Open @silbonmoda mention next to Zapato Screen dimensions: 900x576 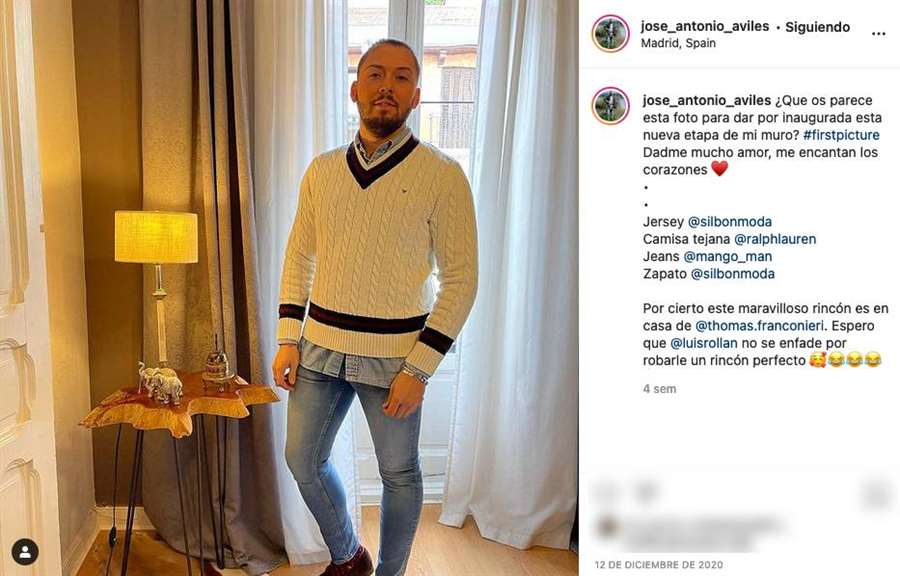tap(732, 274)
